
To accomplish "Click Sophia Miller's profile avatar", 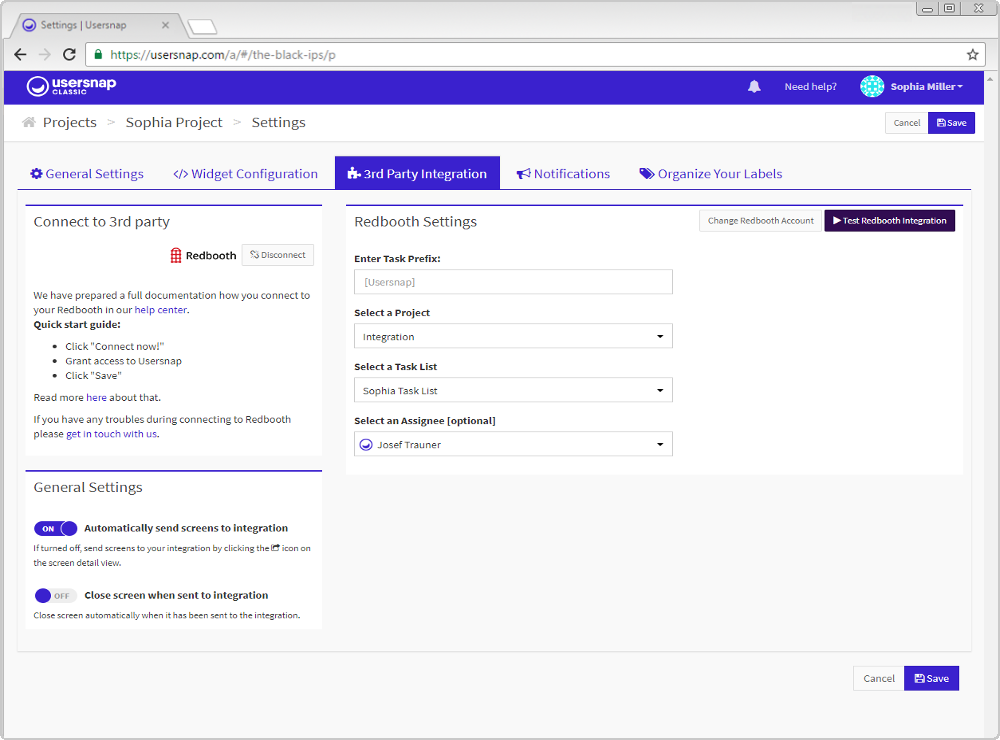I will [872, 87].
